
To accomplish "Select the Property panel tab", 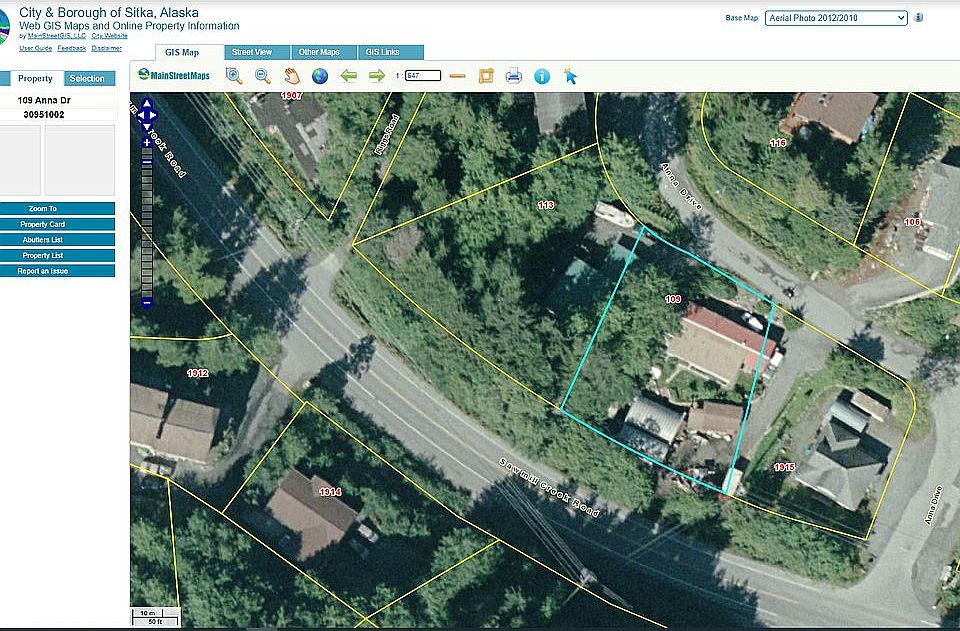I will tap(36, 78).
